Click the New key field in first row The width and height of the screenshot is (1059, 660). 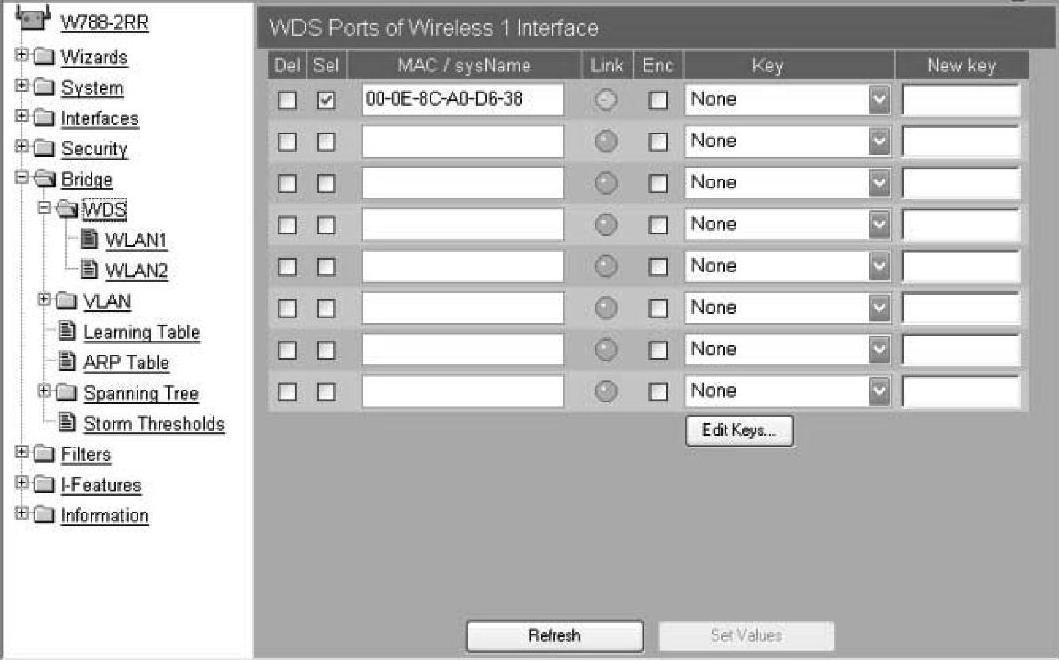tap(961, 100)
